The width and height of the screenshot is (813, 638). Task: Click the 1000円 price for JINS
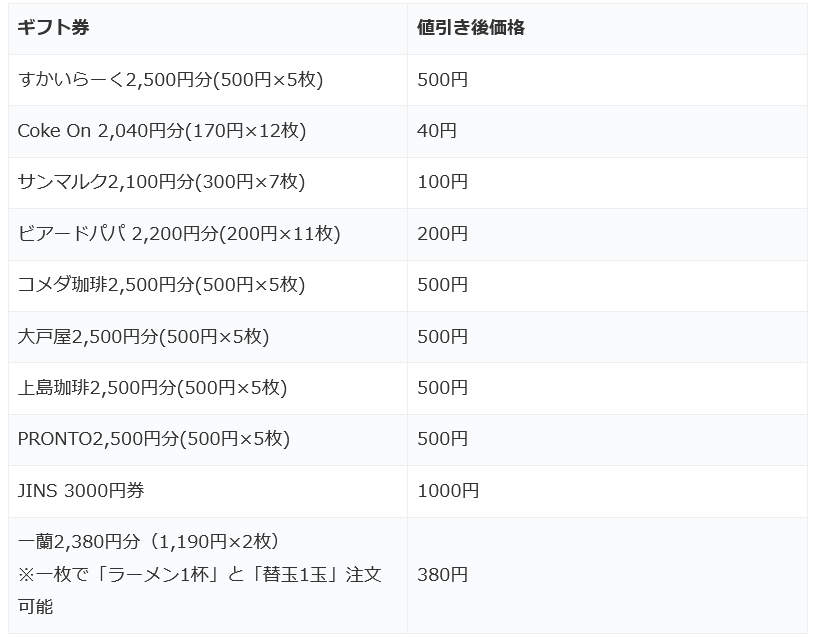pyautogui.click(x=448, y=491)
